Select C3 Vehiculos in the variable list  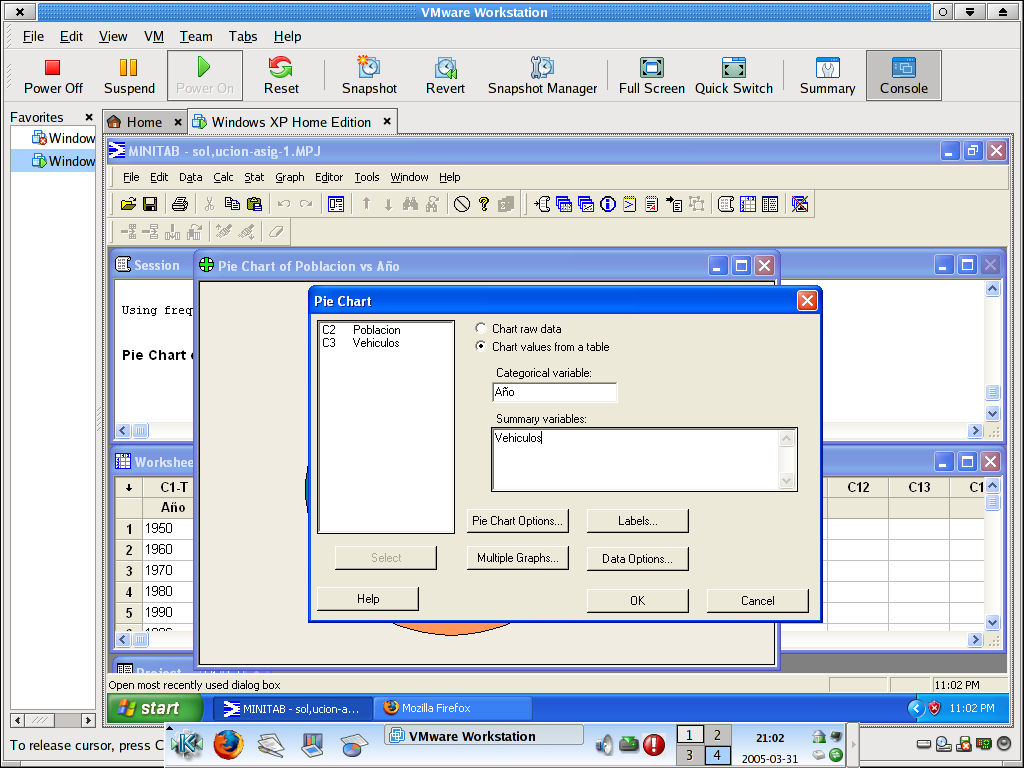[x=360, y=343]
